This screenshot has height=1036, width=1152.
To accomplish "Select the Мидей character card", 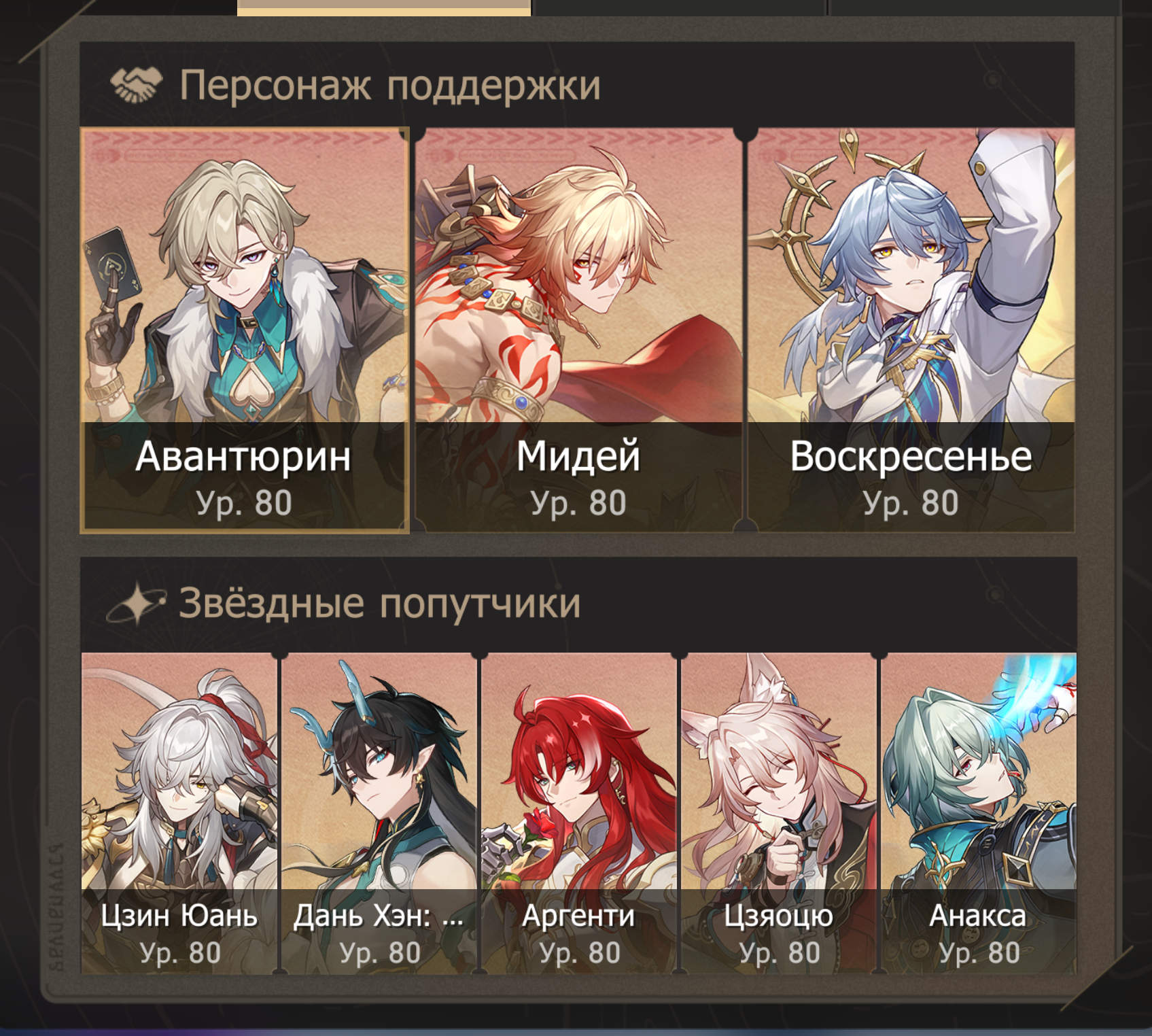I will [x=578, y=330].
